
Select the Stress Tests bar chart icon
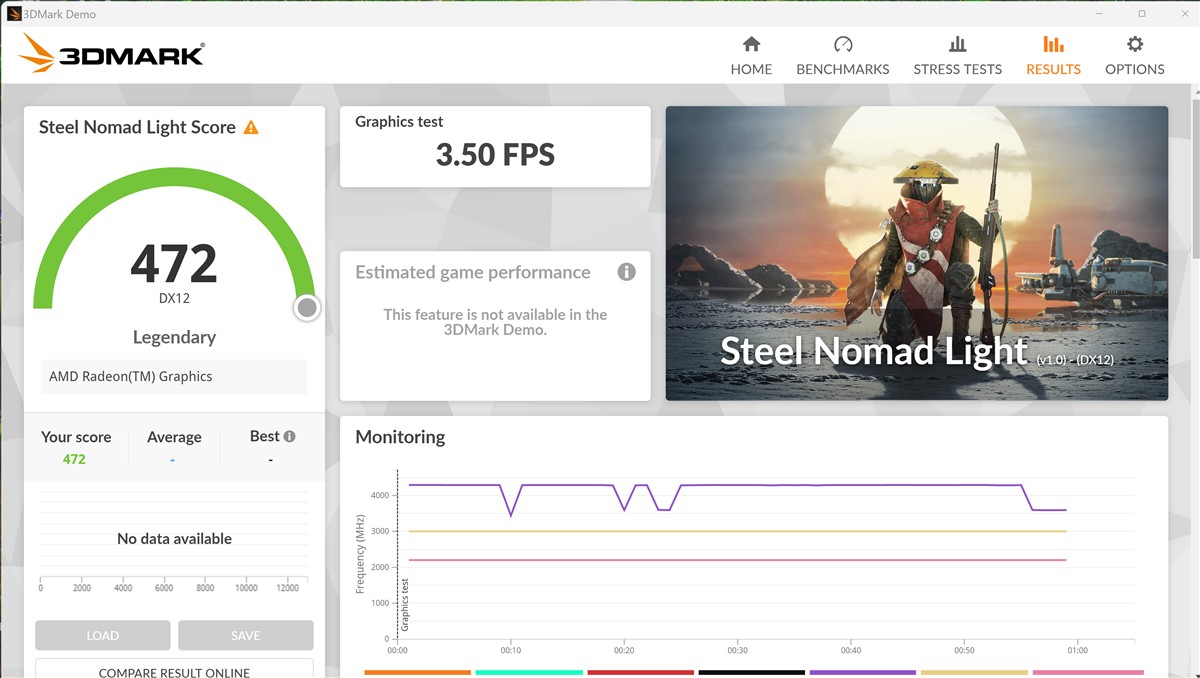(x=957, y=44)
